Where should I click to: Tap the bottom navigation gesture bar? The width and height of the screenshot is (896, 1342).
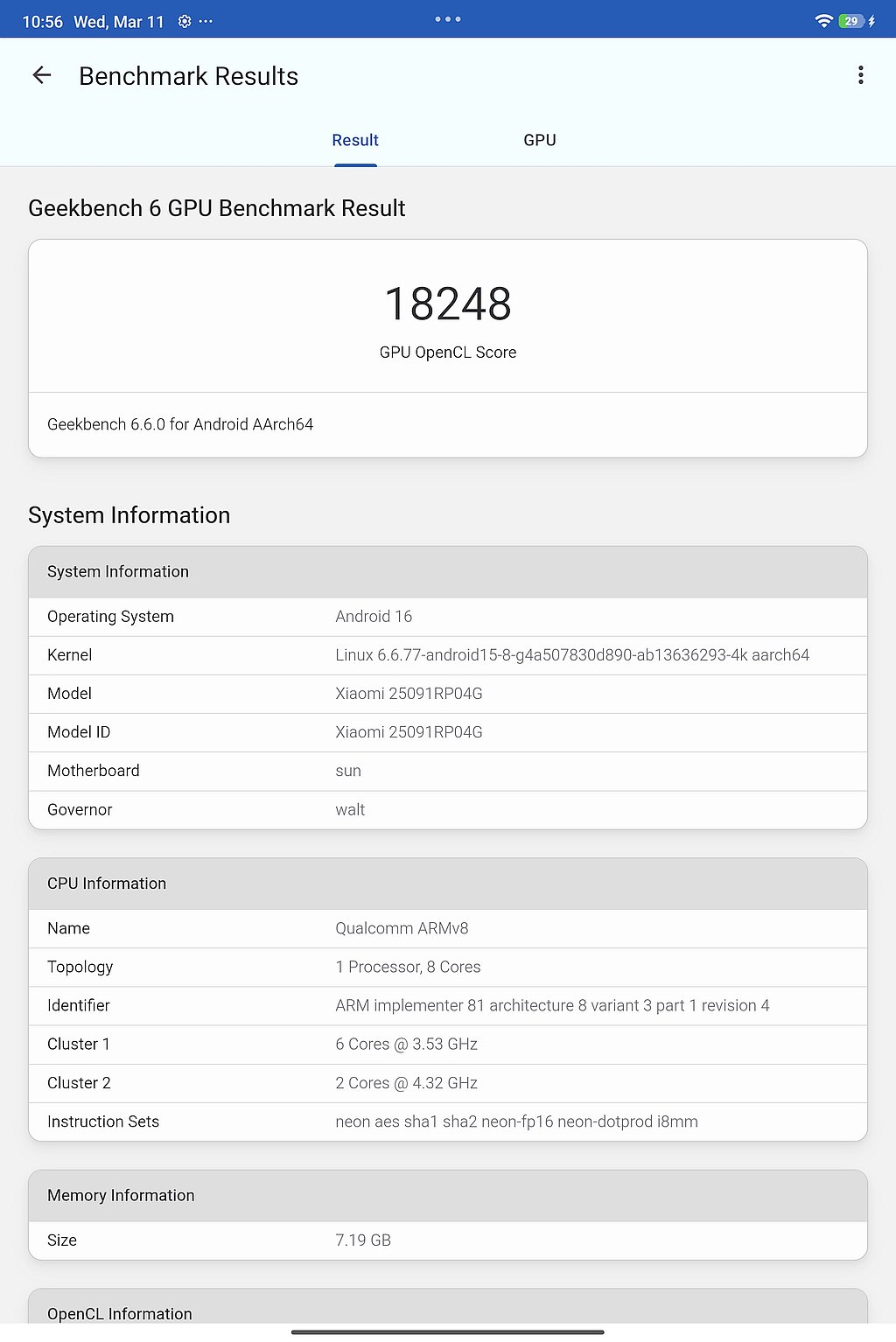coord(448,1332)
